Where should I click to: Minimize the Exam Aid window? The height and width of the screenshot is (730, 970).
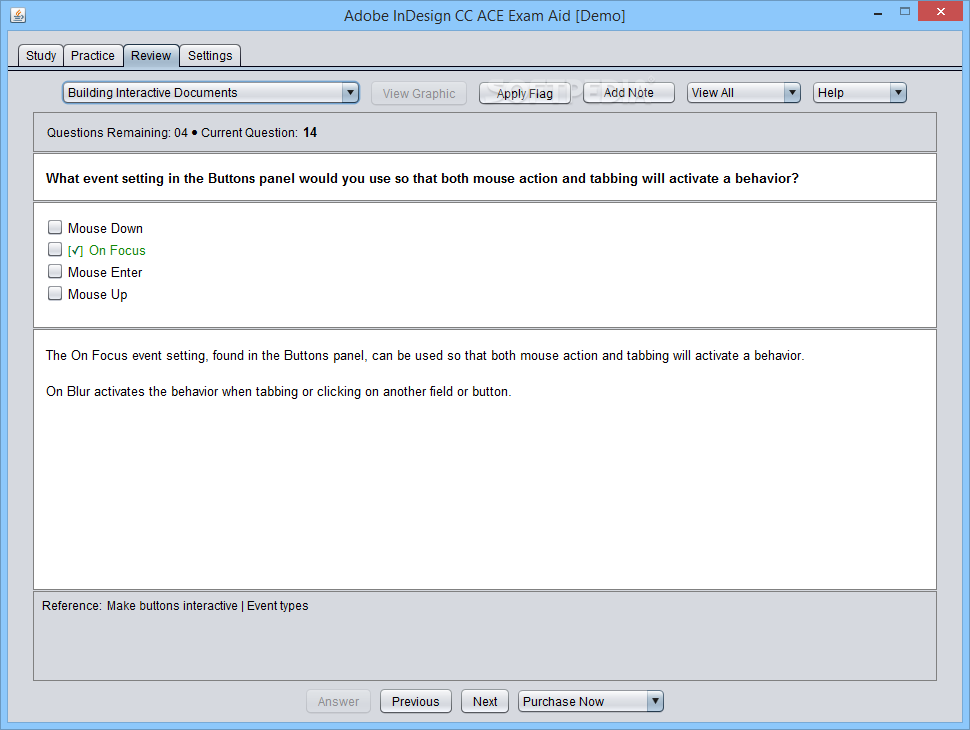pyautogui.click(x=877, y=12)
